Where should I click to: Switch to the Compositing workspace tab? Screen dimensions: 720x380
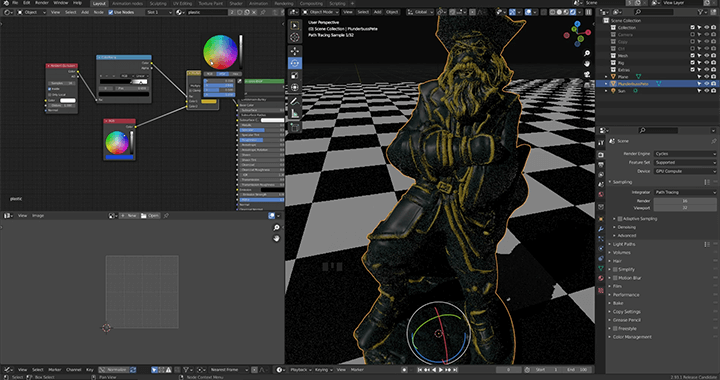(x=311, y=3)
